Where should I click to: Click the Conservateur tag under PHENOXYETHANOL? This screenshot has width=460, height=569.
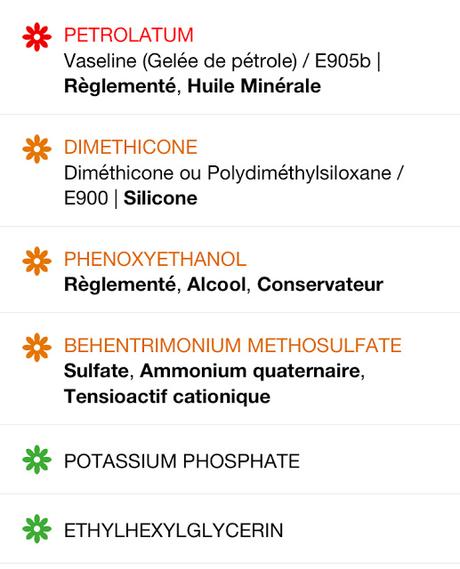320,284
